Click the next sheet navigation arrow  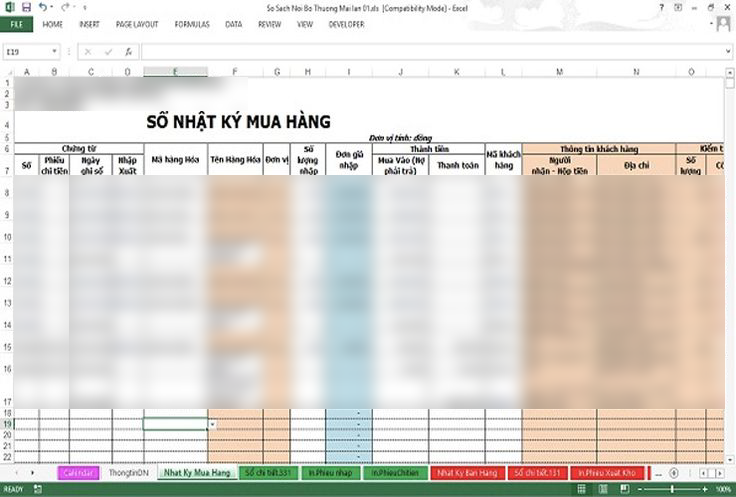coord(32,473)
